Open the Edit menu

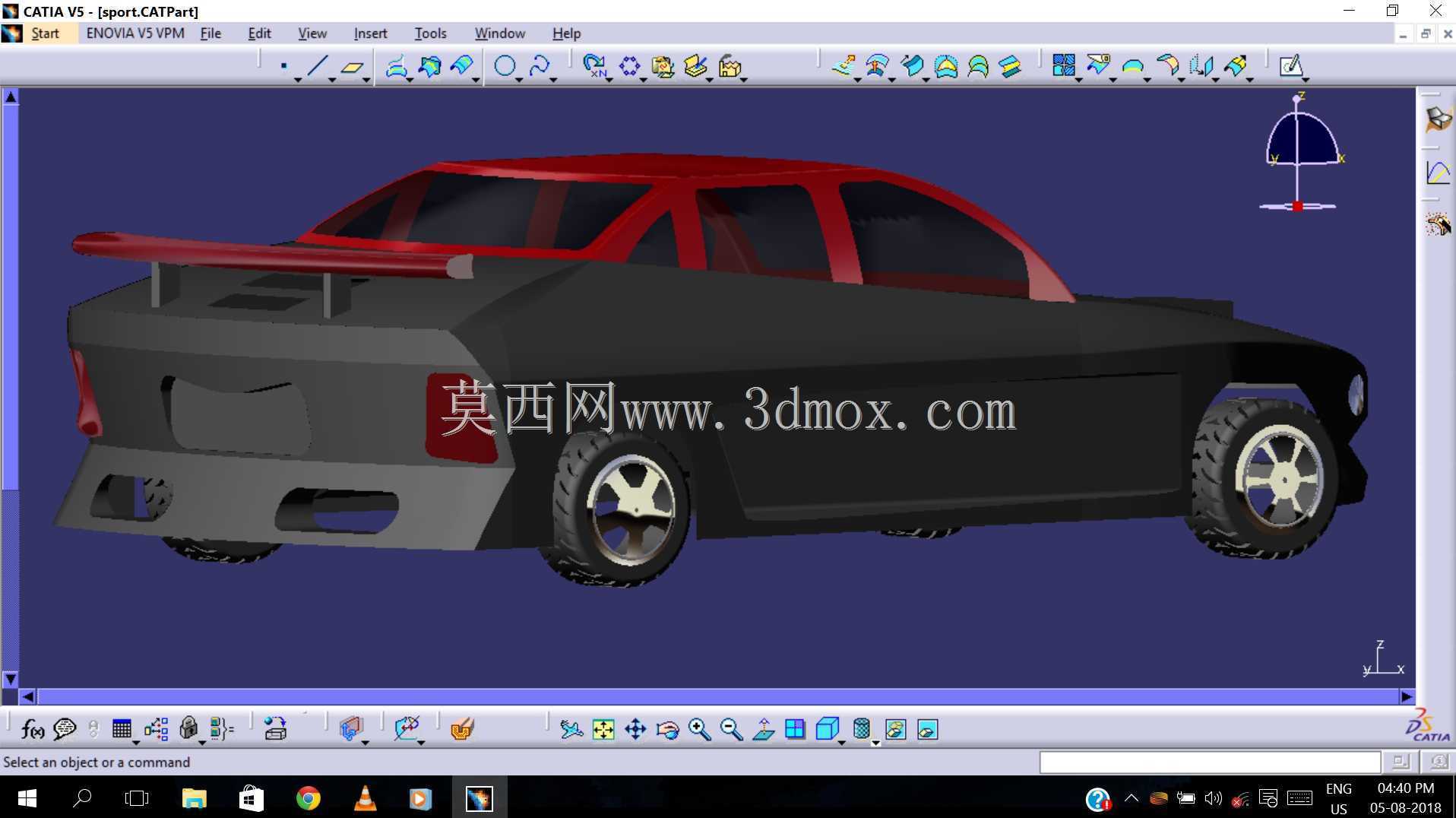[x=259, y=33]
